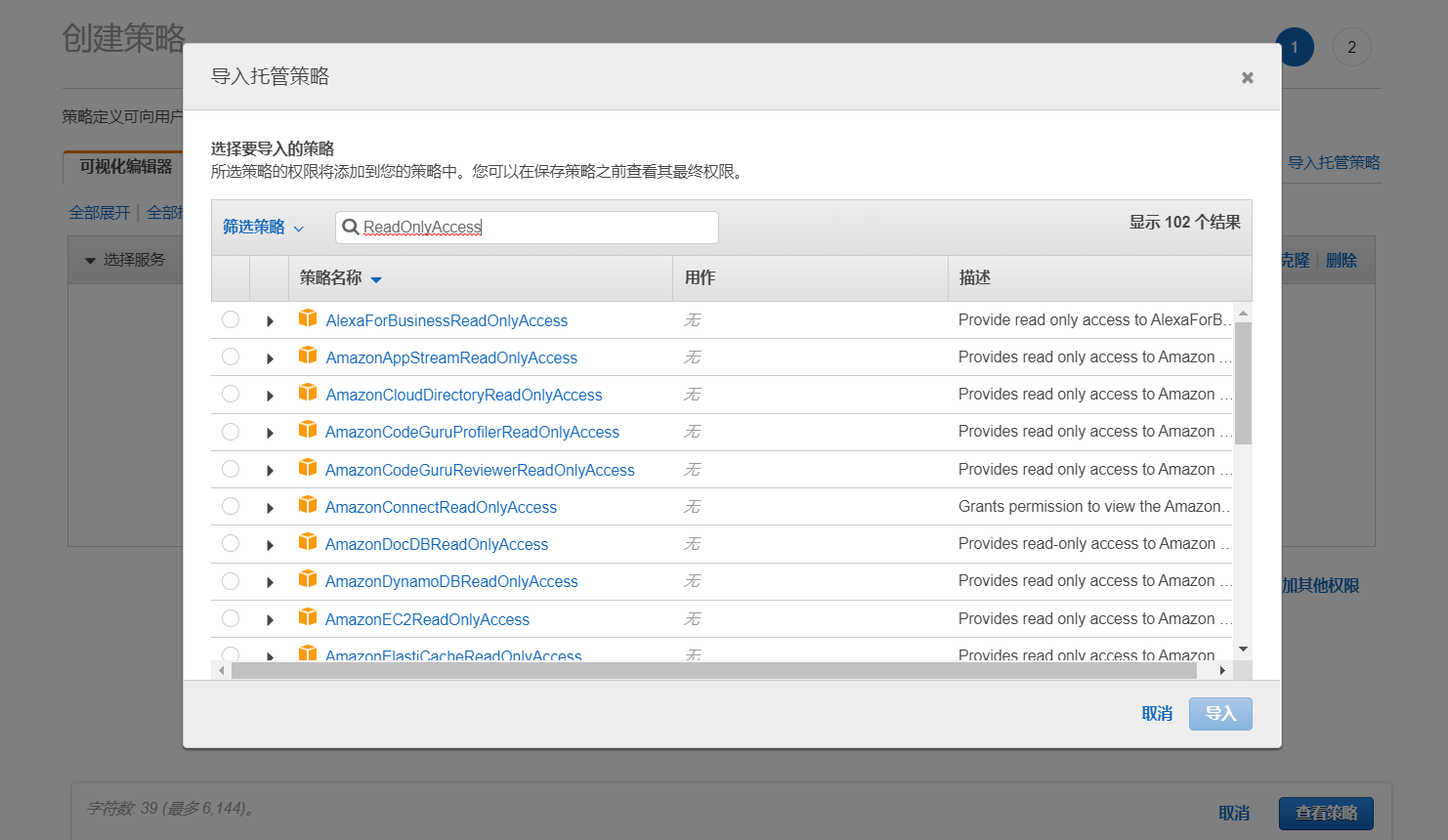The width and height of the screenshot is (1448, 840).
Task: Choose the AmazonDocDBReadOnlyAccess radio option
Action: tap(231, 543)
